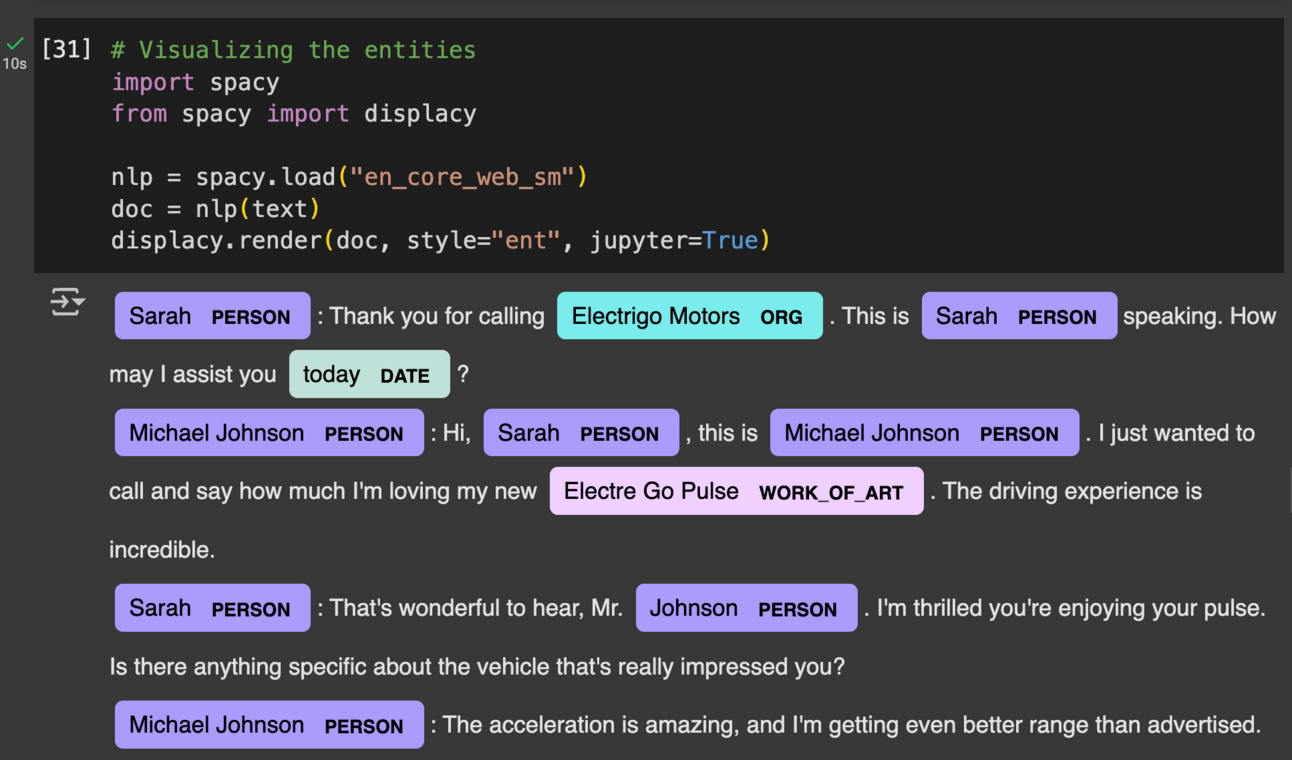Click the 'import spacy' code line
This screenshot has width=1292, height=760.
(195, 82)
